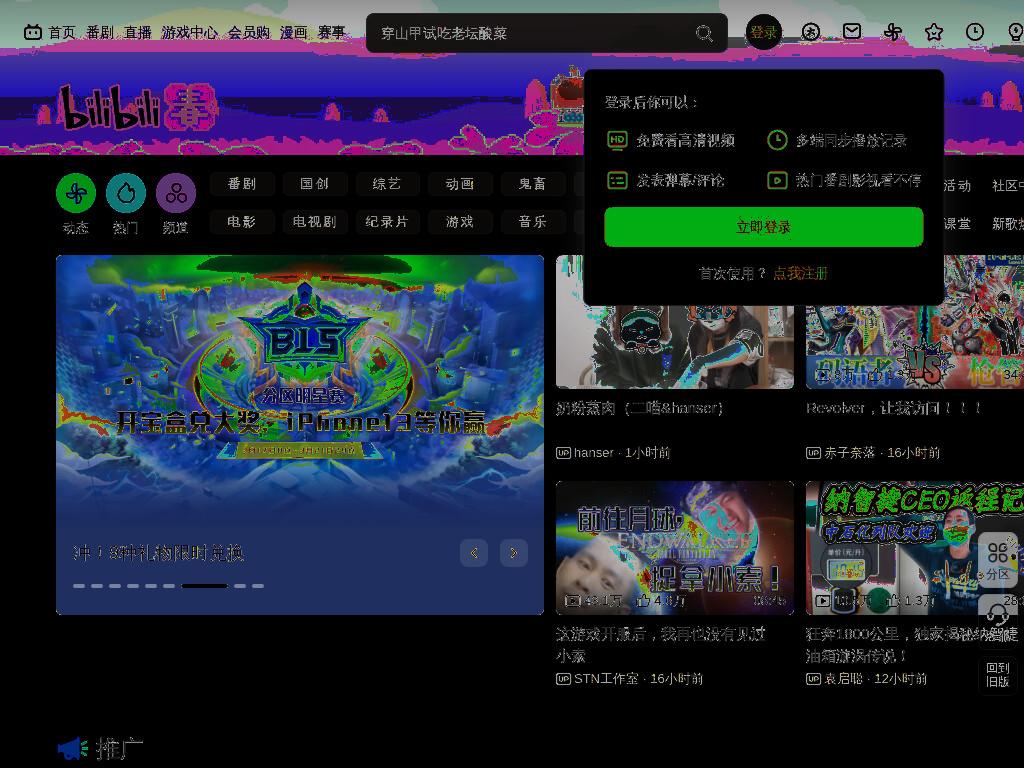The image size is (1024, 768).
Task: Show previous carousel slide with left arrow
Action: coord(474,553)
